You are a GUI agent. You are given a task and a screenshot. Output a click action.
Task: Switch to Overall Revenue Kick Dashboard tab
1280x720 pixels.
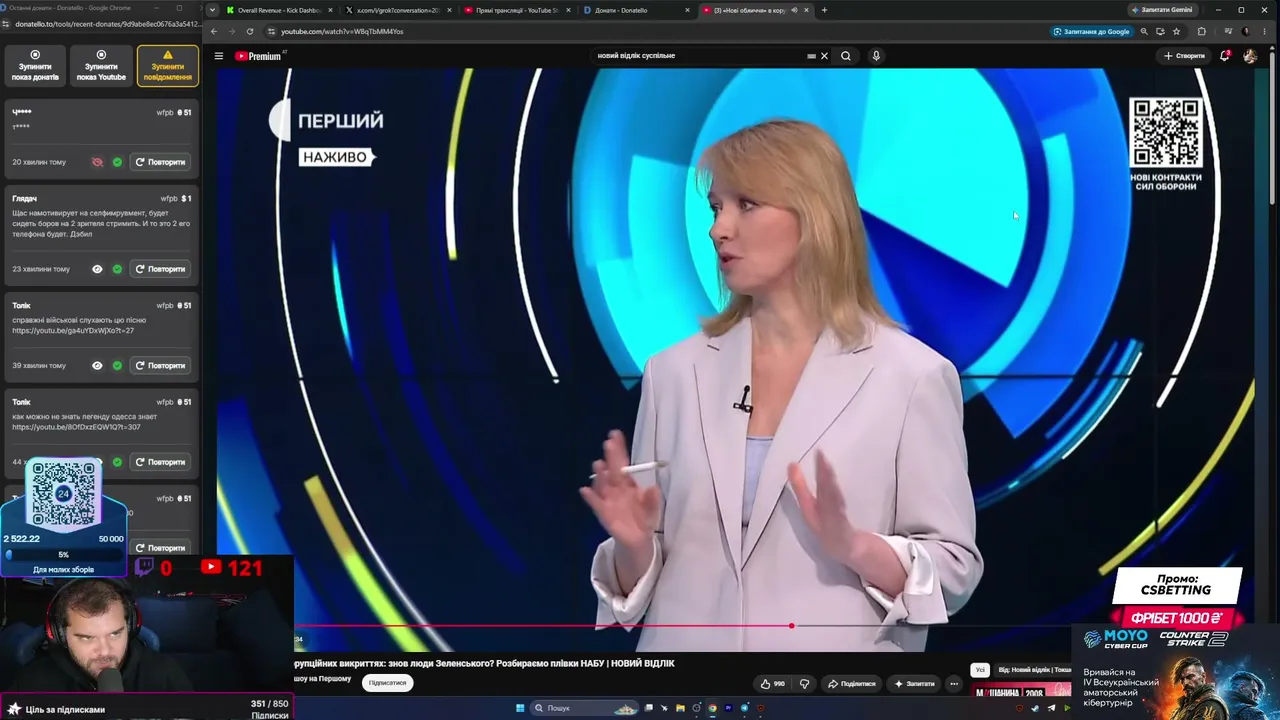point(279,10)
